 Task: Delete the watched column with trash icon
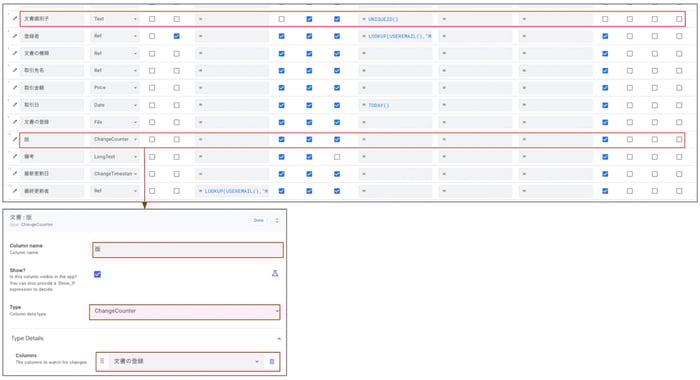[272, 361]
